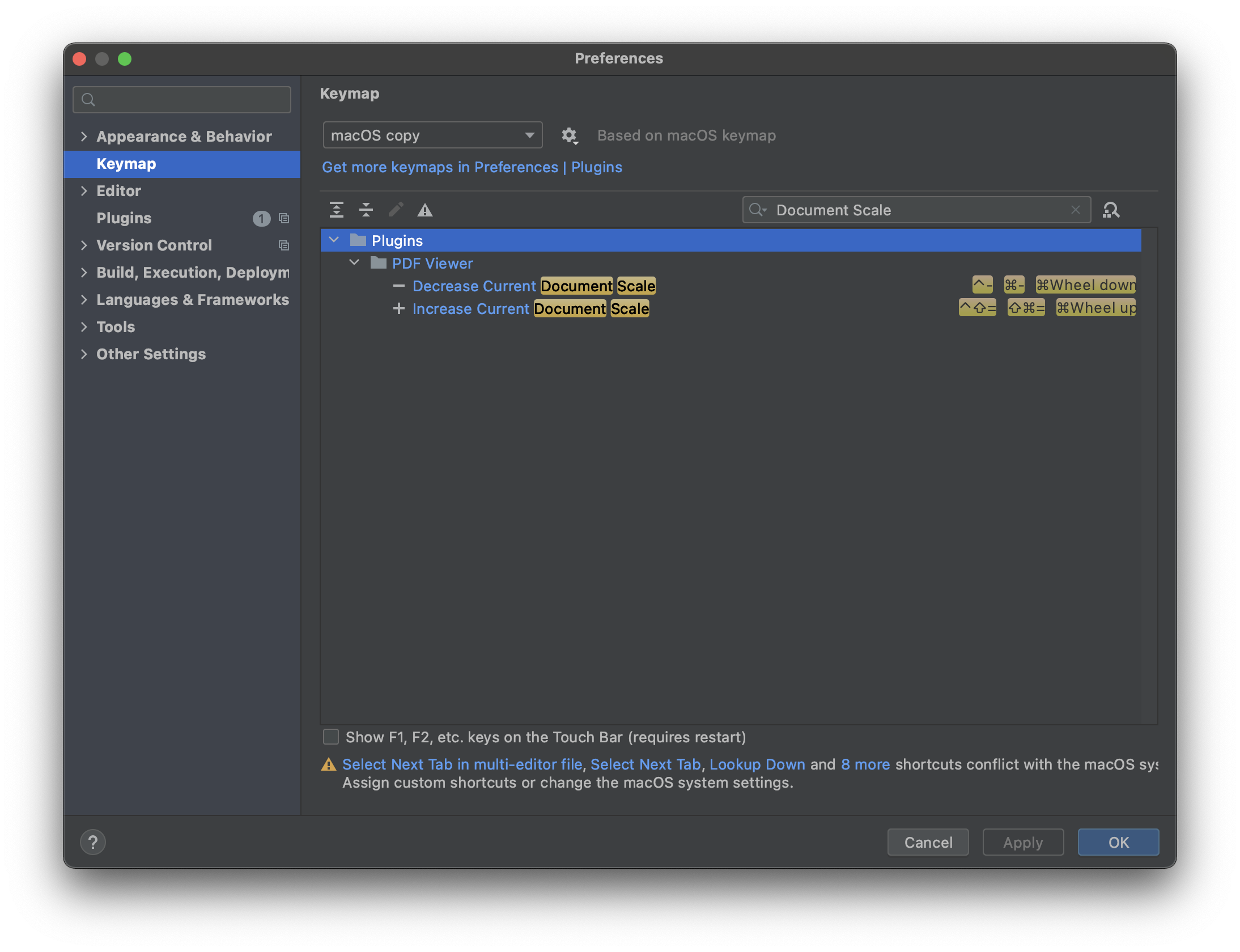Screen dimensions: 1240x952
Task: Enable Show F1, F2 keys on Touch Bar
Action: click(x=330, y=737)
